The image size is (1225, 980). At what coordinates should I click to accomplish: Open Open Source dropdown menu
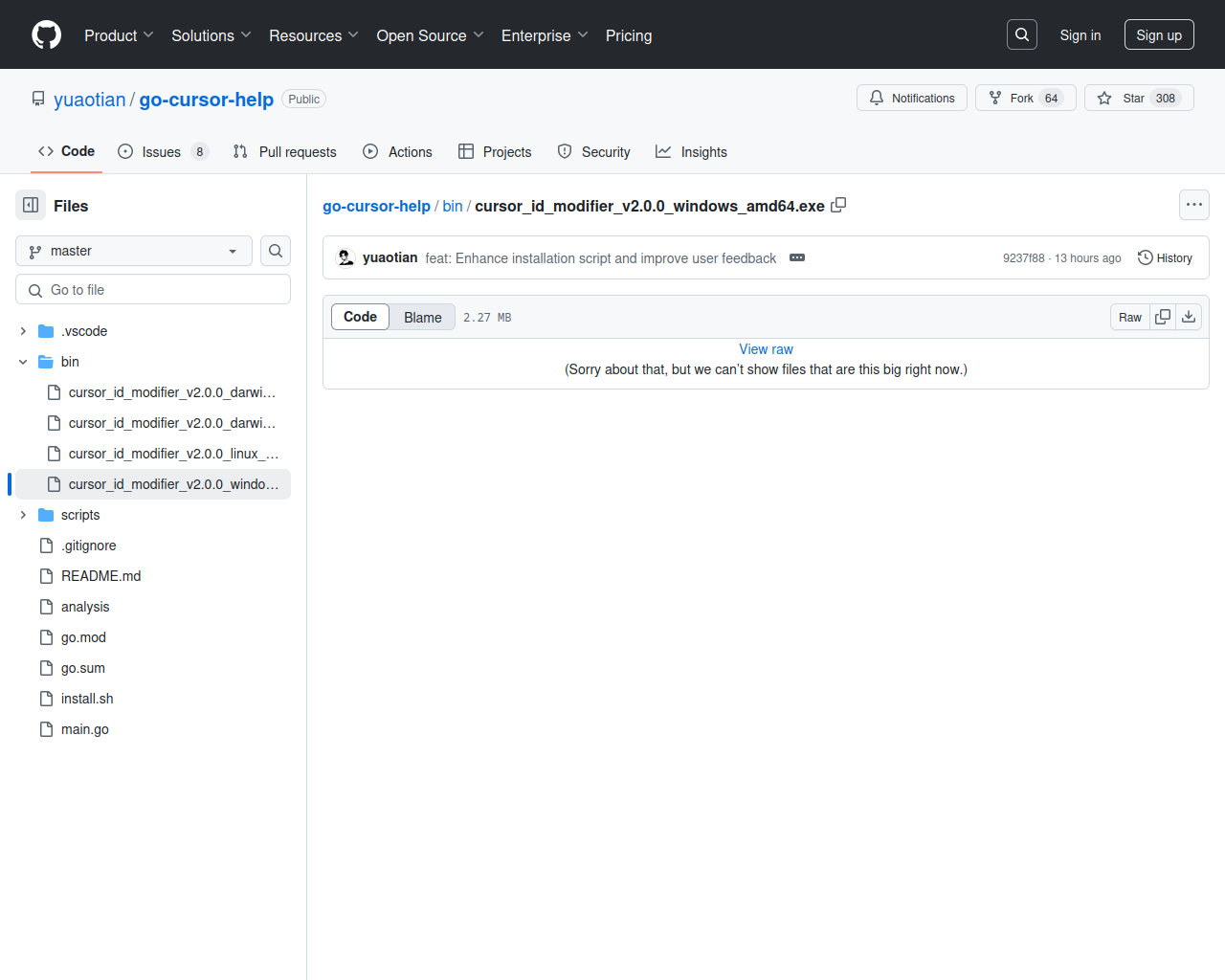point(430,35)
